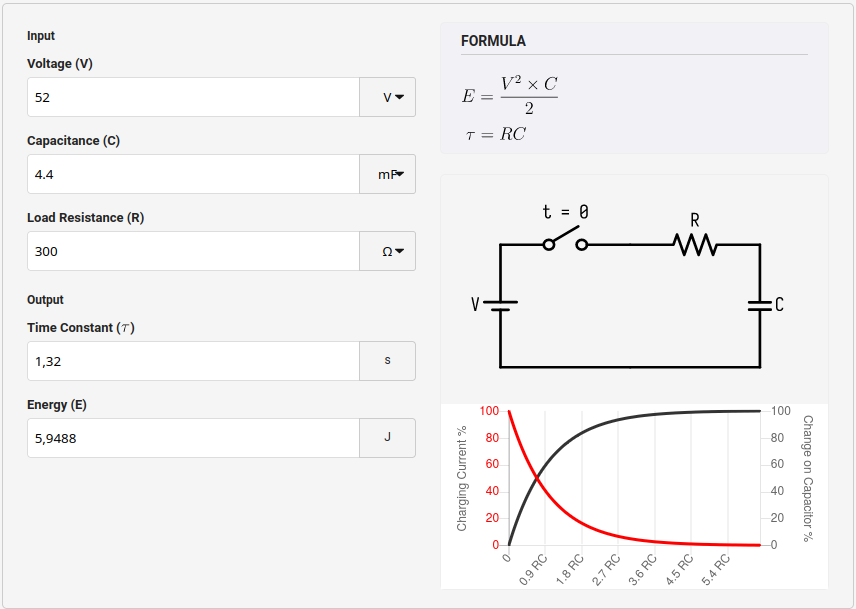The width and height of the screenshot is (856, 609).
Task: Click the 'Charging Current %' axis label
Action: click(x=462, y=478)
